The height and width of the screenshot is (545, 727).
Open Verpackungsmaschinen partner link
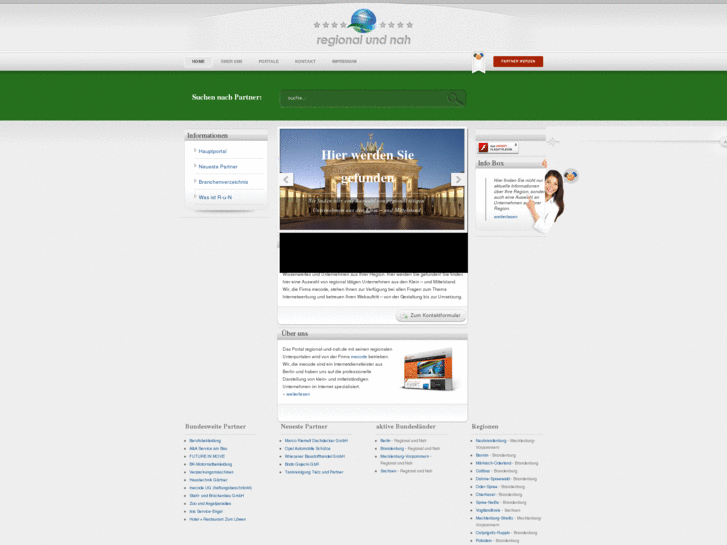coord(211,472)
